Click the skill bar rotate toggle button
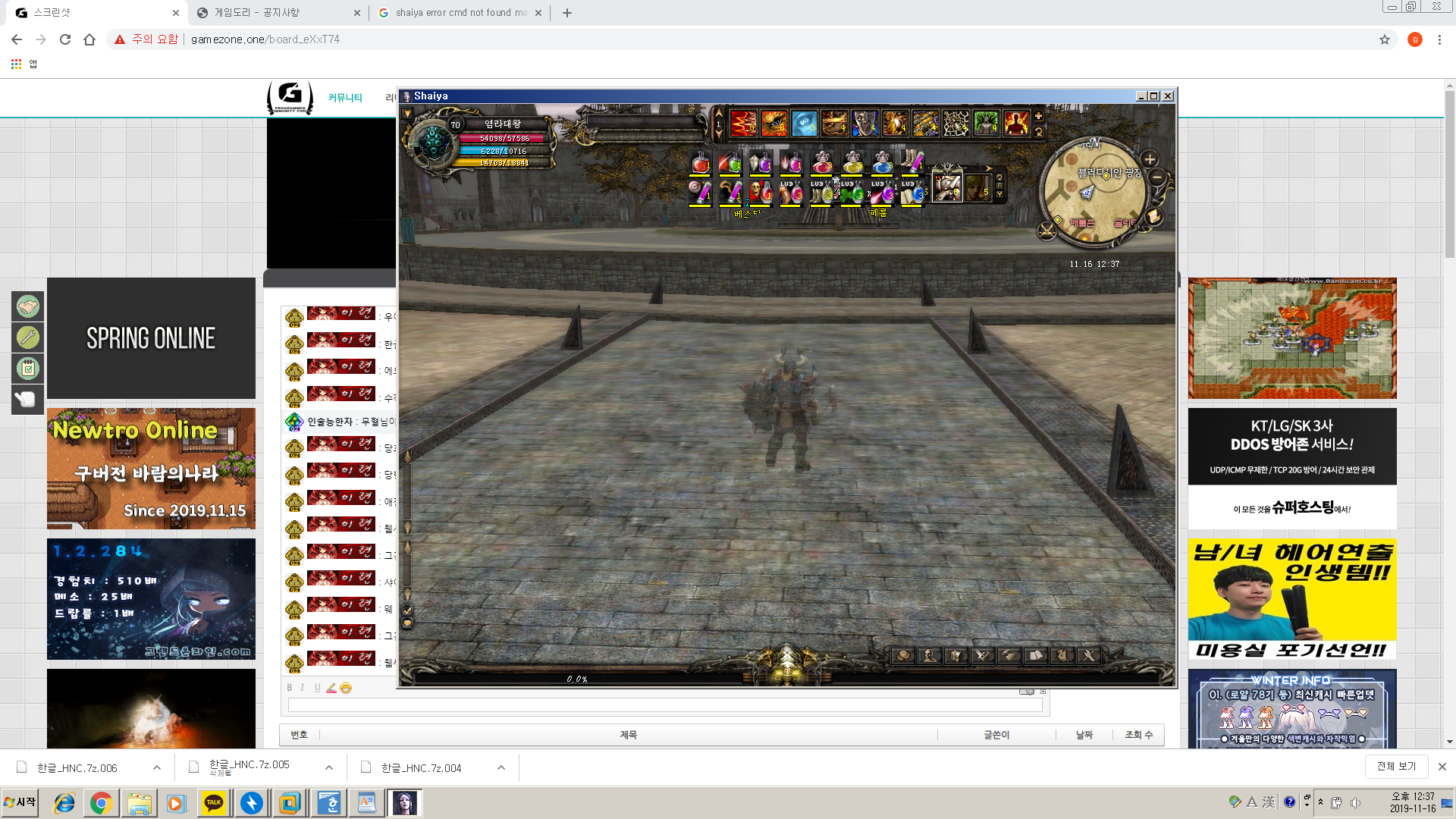1456x819 pixels. (x=1039, y=132)
